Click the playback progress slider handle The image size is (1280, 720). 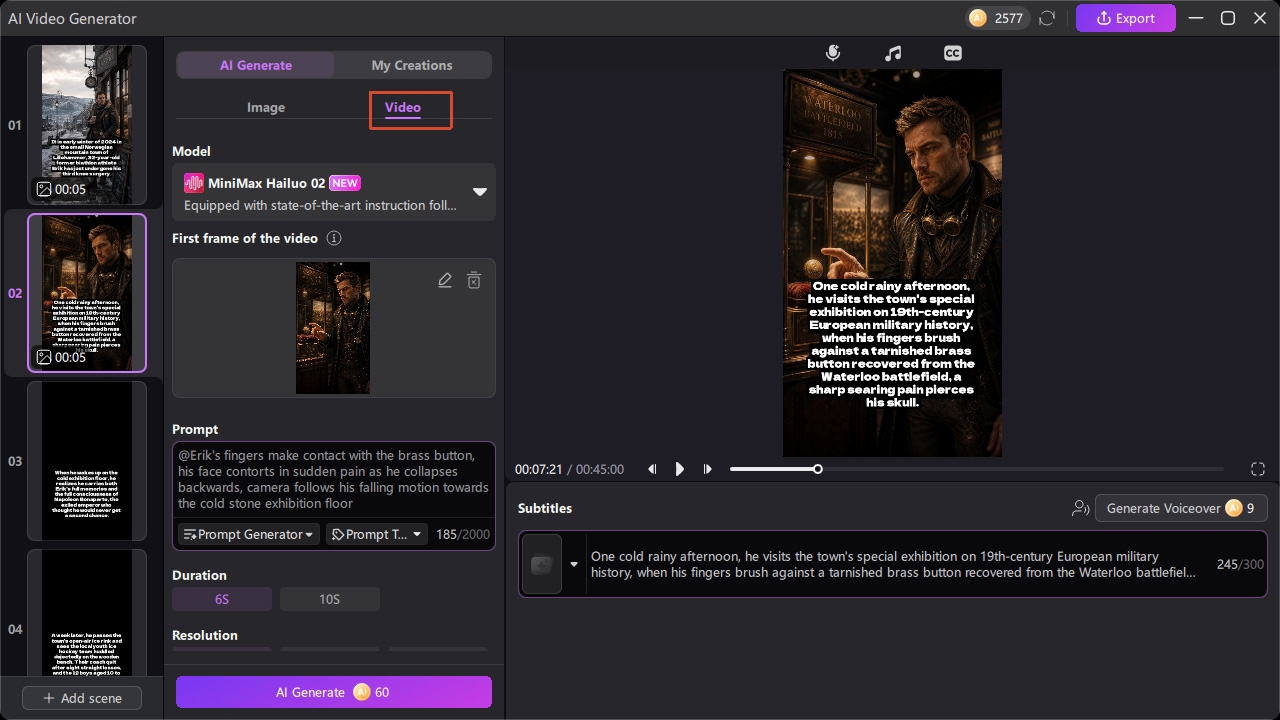pyautogui.click(x=817, y=469)
